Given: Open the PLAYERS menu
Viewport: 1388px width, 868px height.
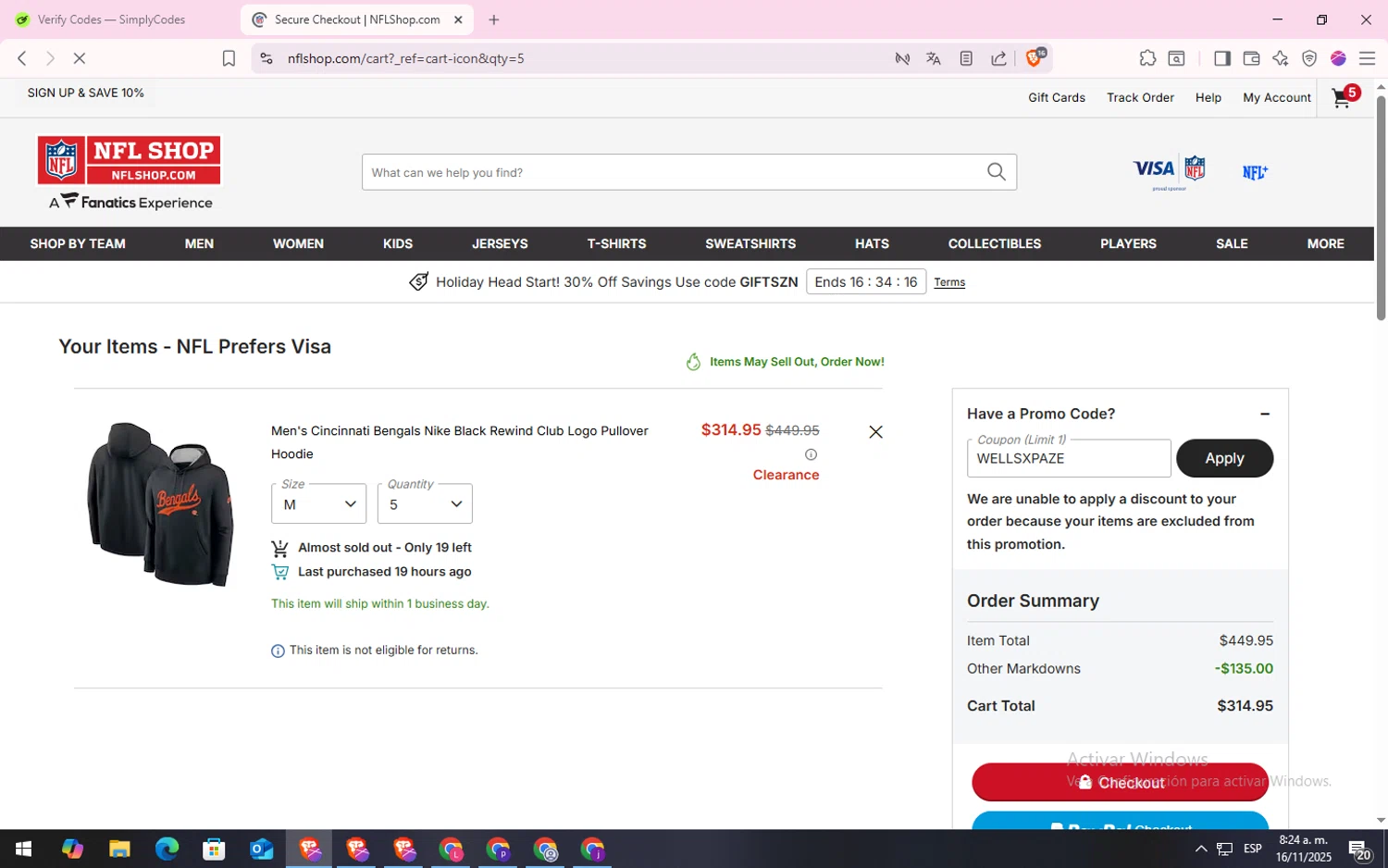Looking at the screenshot, I should click(x=1128, y=243).
